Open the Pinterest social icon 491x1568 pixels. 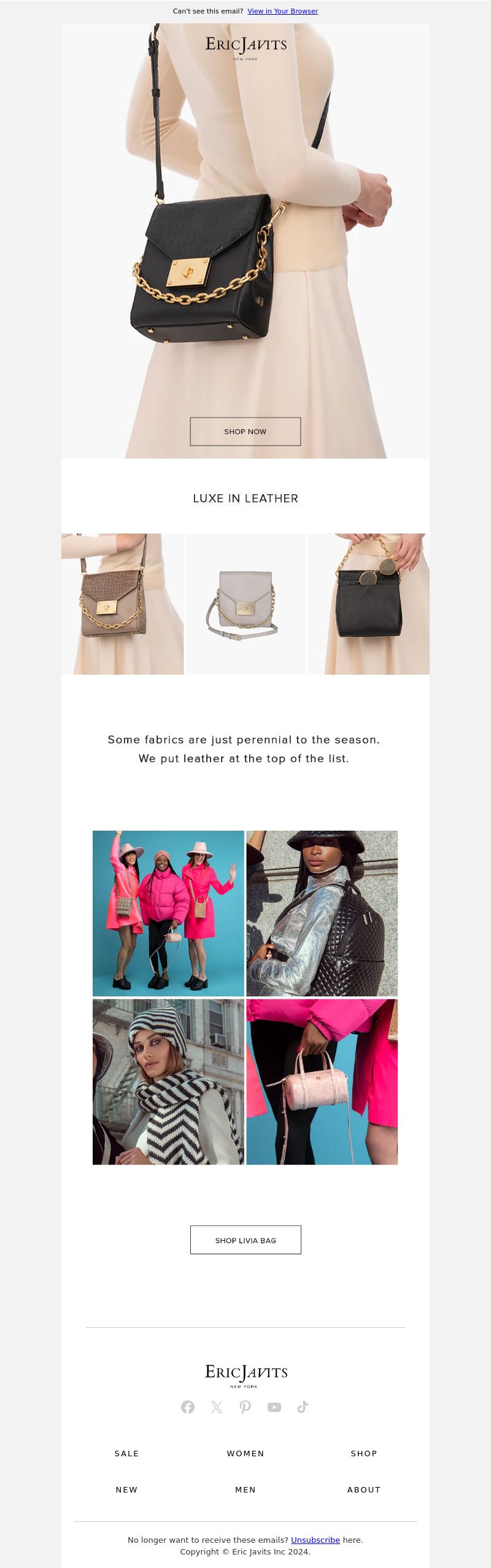[245, 1407]
